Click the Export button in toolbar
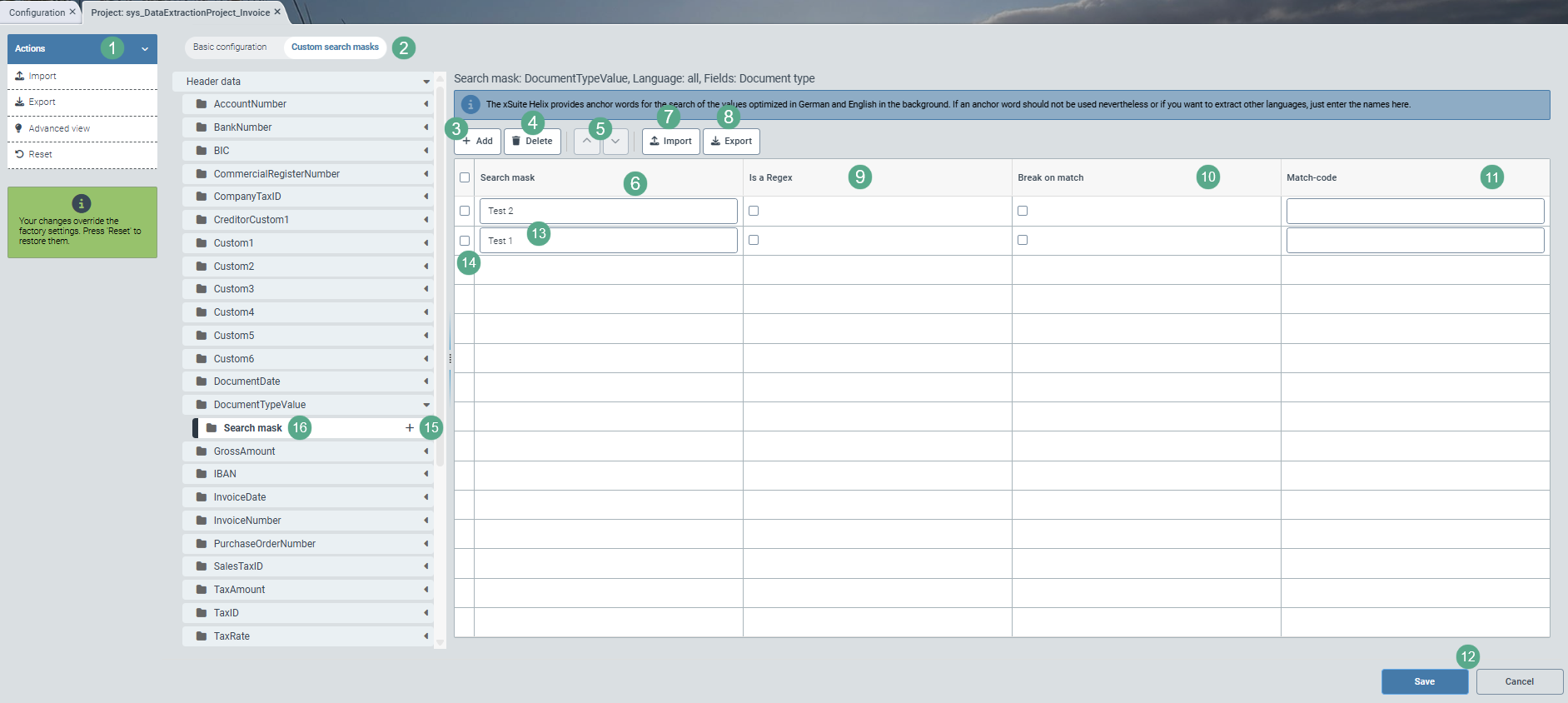Viewport: 1568px width, 703px height. tap(731, 142)
